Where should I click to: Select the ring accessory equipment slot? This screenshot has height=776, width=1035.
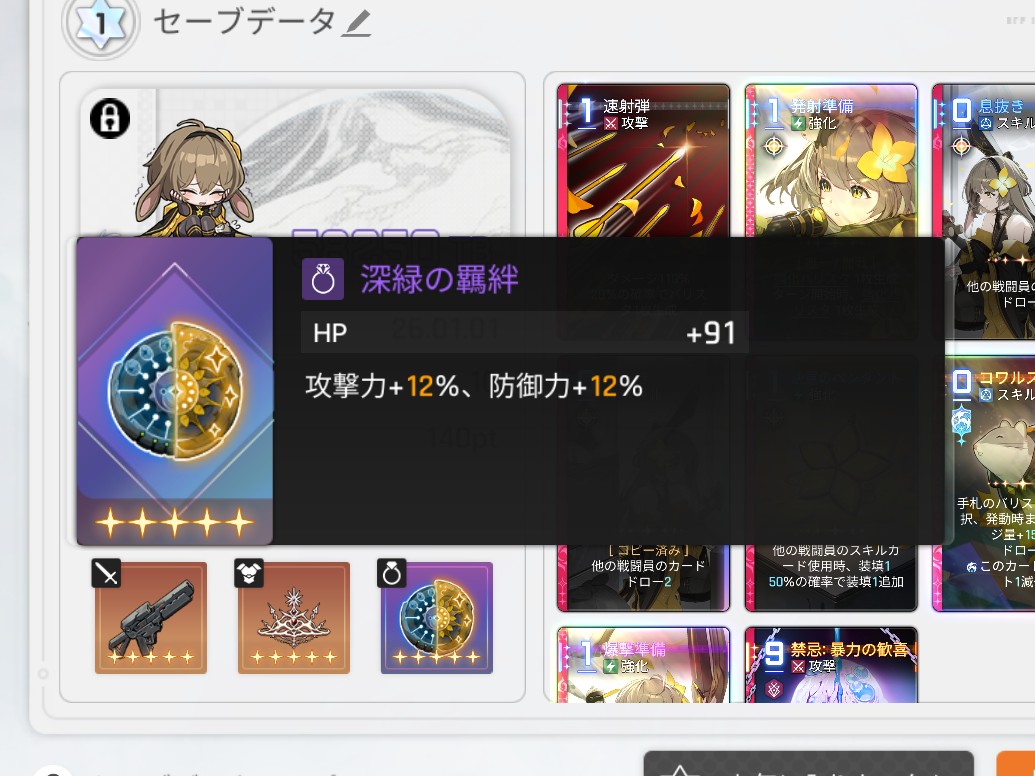[x=436, y=618]
